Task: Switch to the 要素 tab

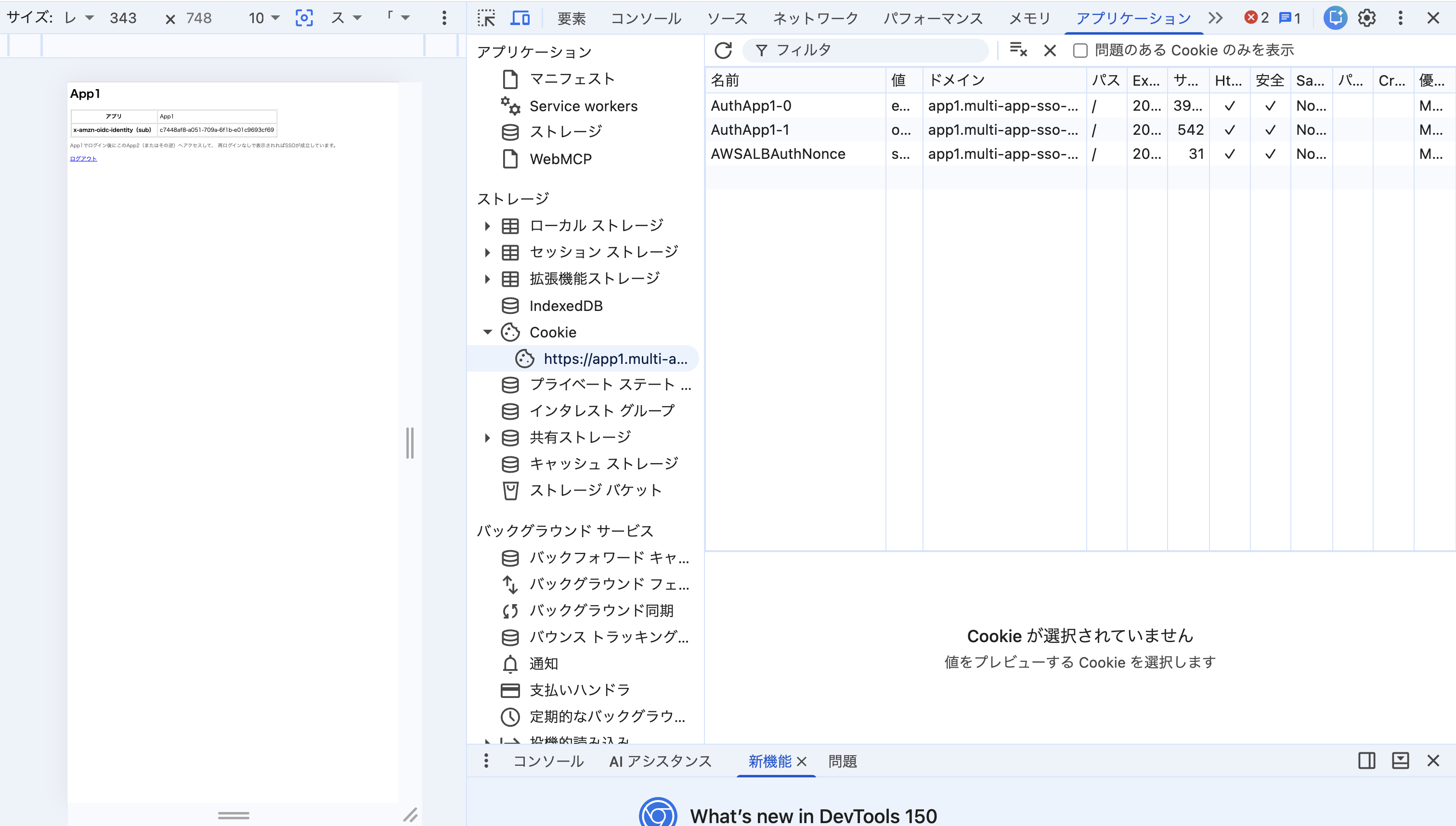Action: click(572, 18)
